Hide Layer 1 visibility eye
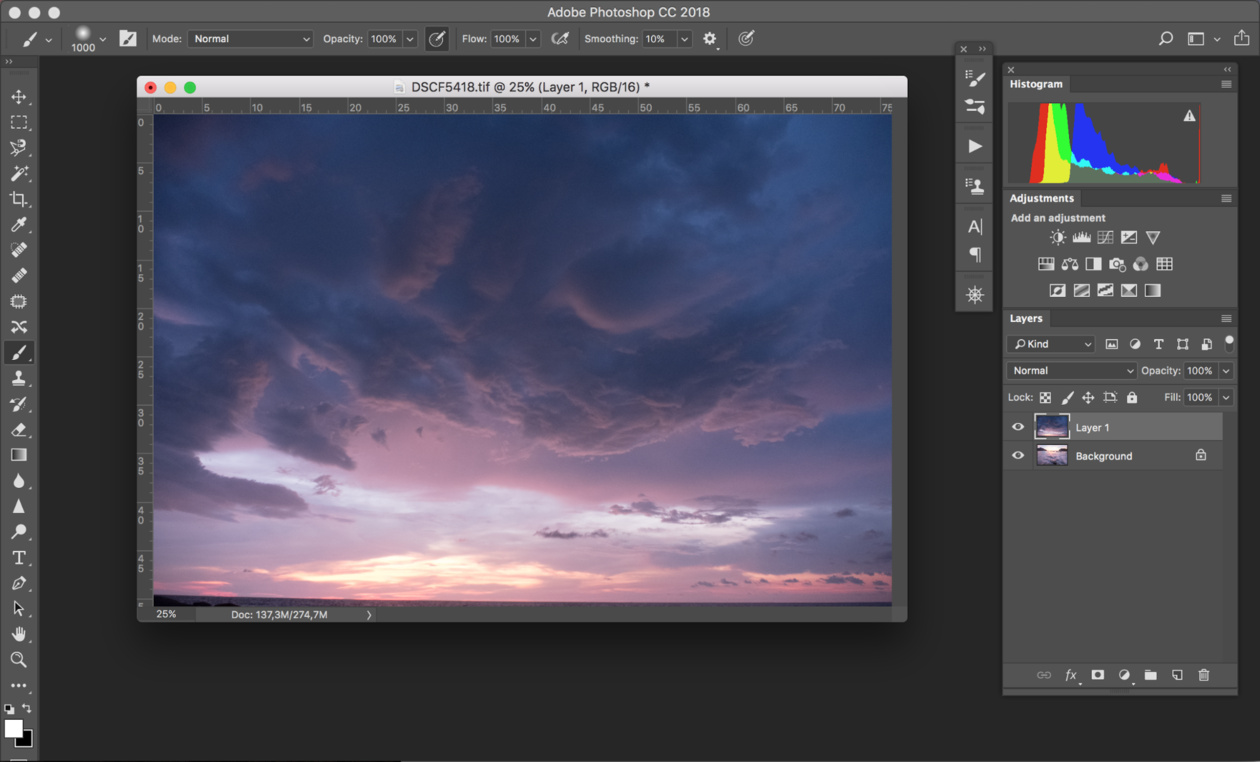The image size is (1260, 762). tap(1018, 427)
